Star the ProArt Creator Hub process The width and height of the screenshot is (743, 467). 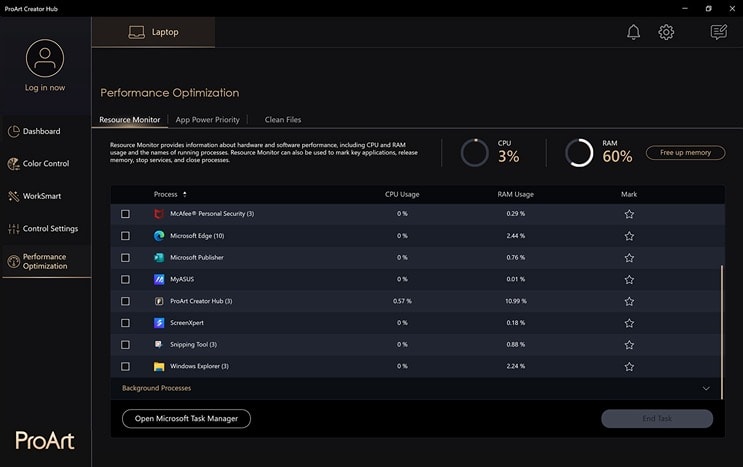click(629, 301)
